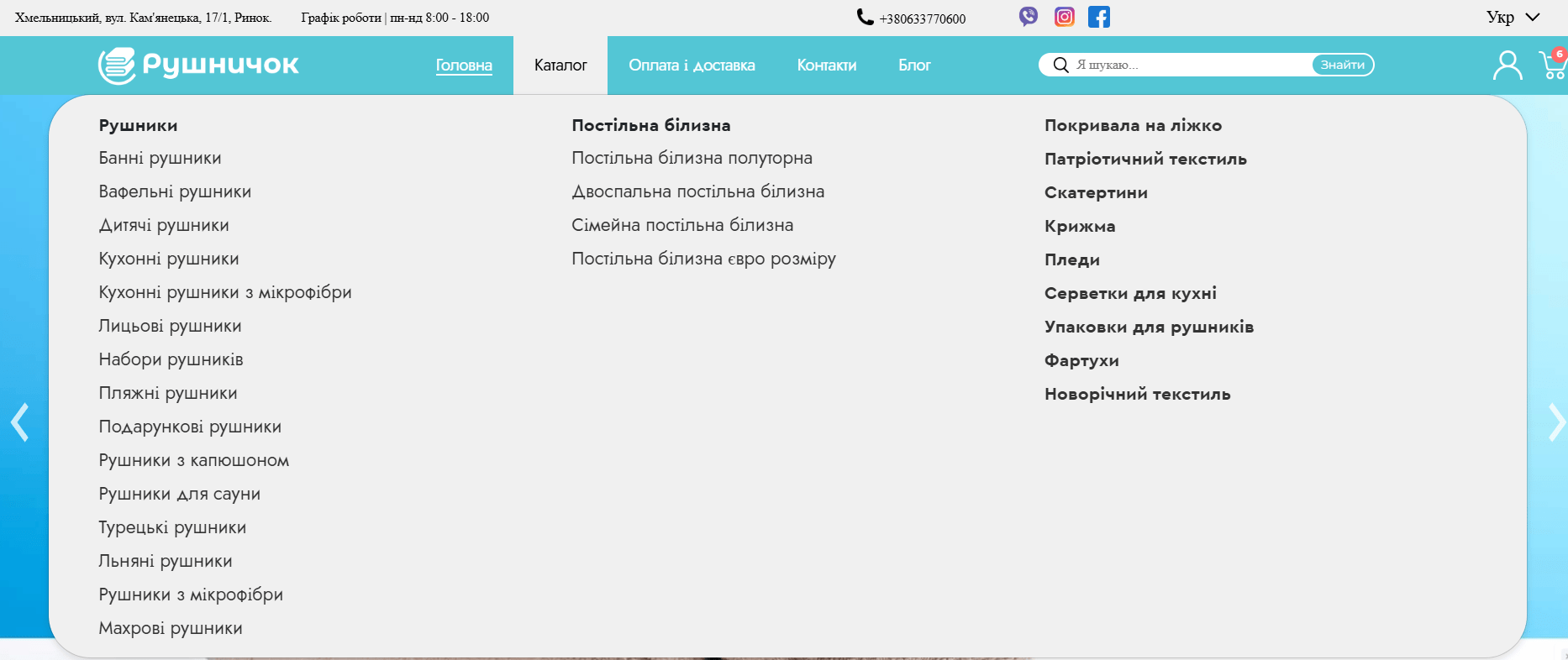
Task: Open the user account profile icon
Action: pyautogui.click(x=1507, y=65)
